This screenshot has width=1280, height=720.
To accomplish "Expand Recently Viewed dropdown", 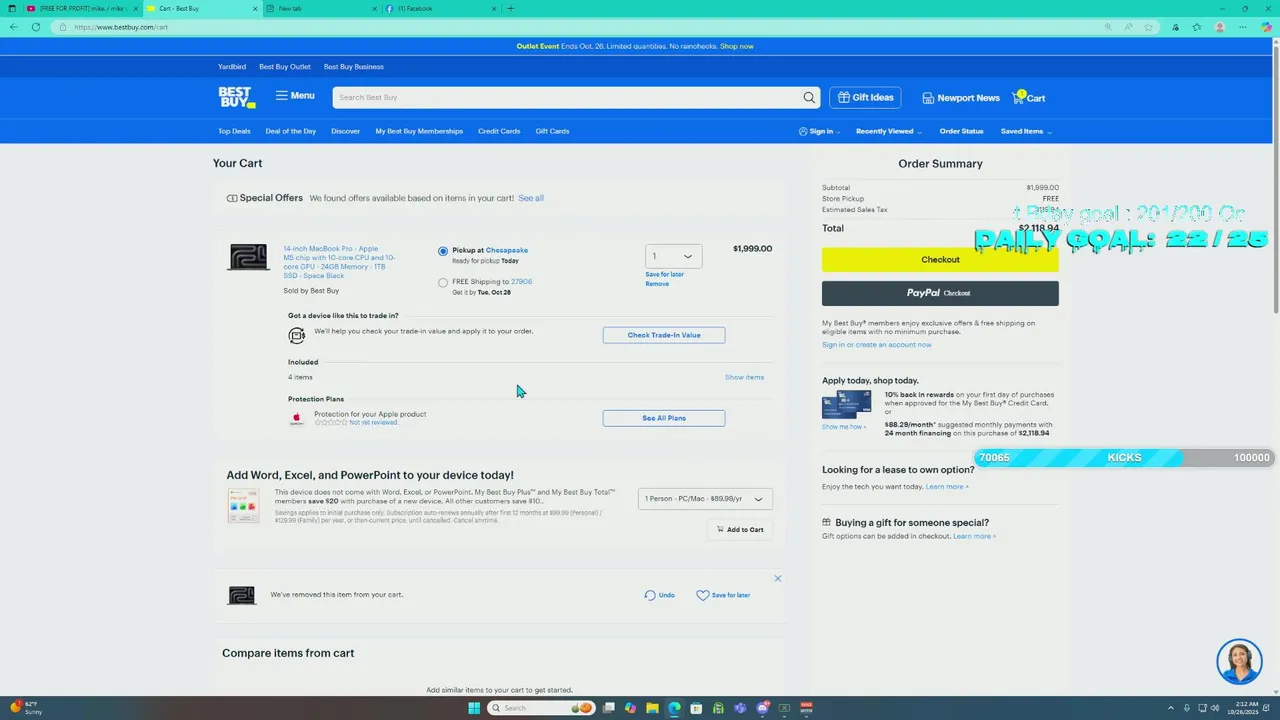I will [x=888, y=131].
